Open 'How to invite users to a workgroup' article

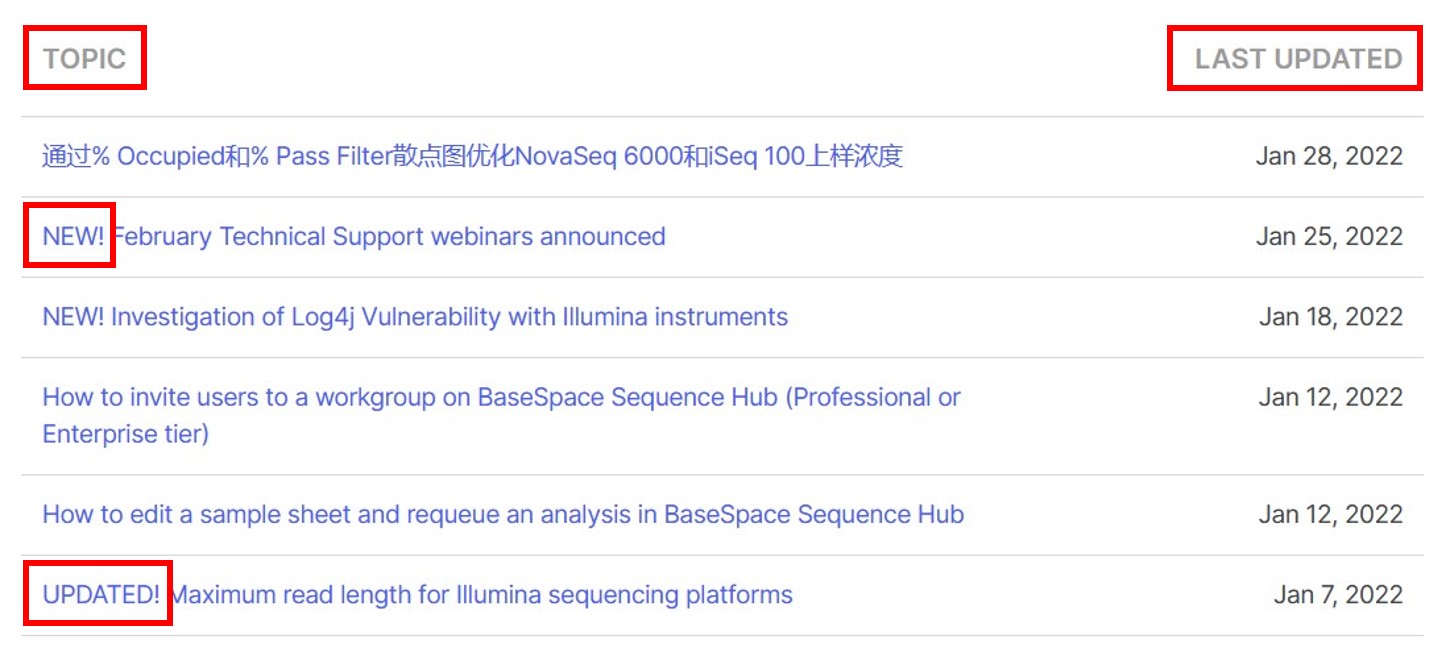[x=500, y=397]
